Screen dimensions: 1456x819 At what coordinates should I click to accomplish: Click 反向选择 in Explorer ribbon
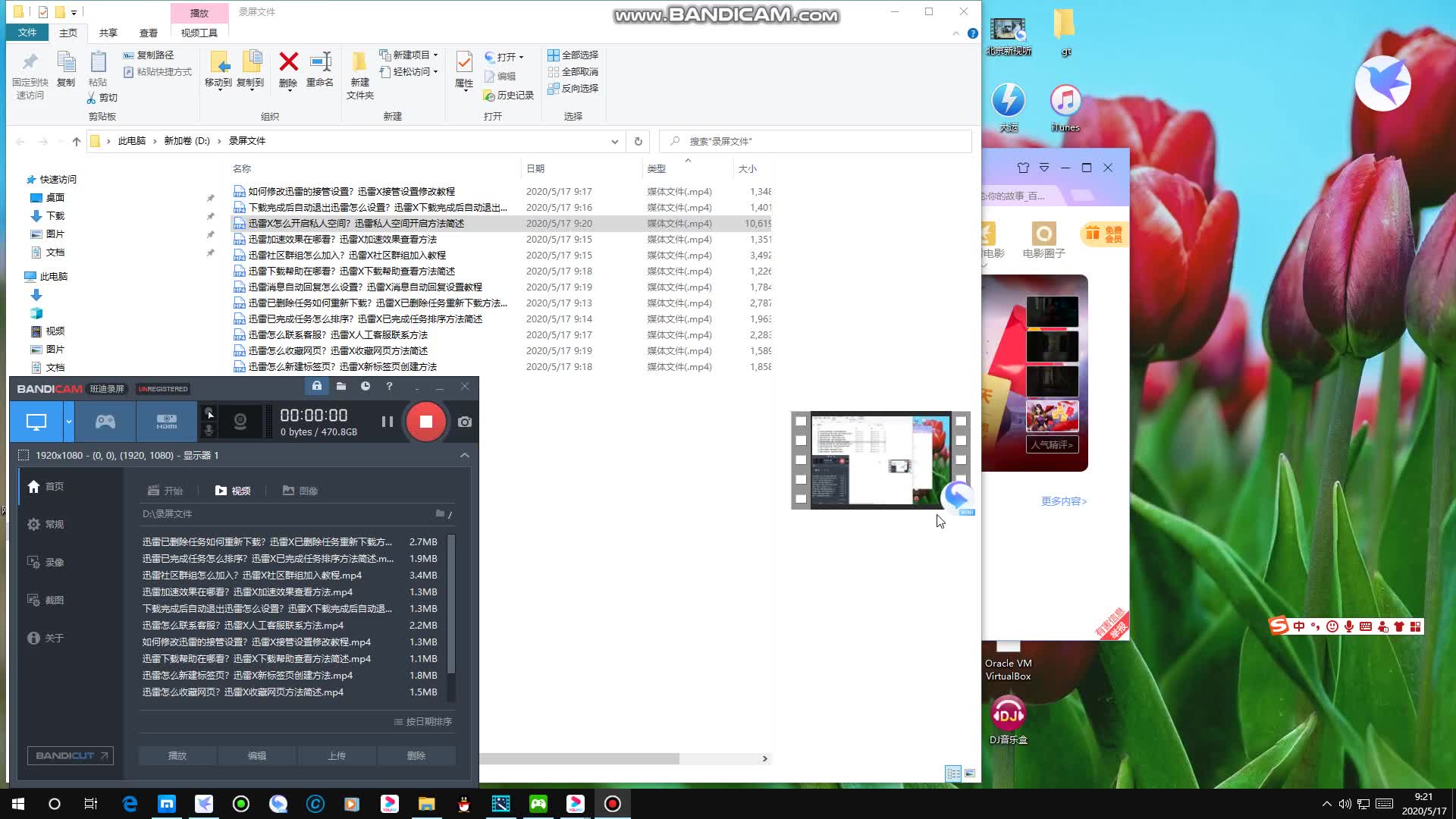coord(573,89)
